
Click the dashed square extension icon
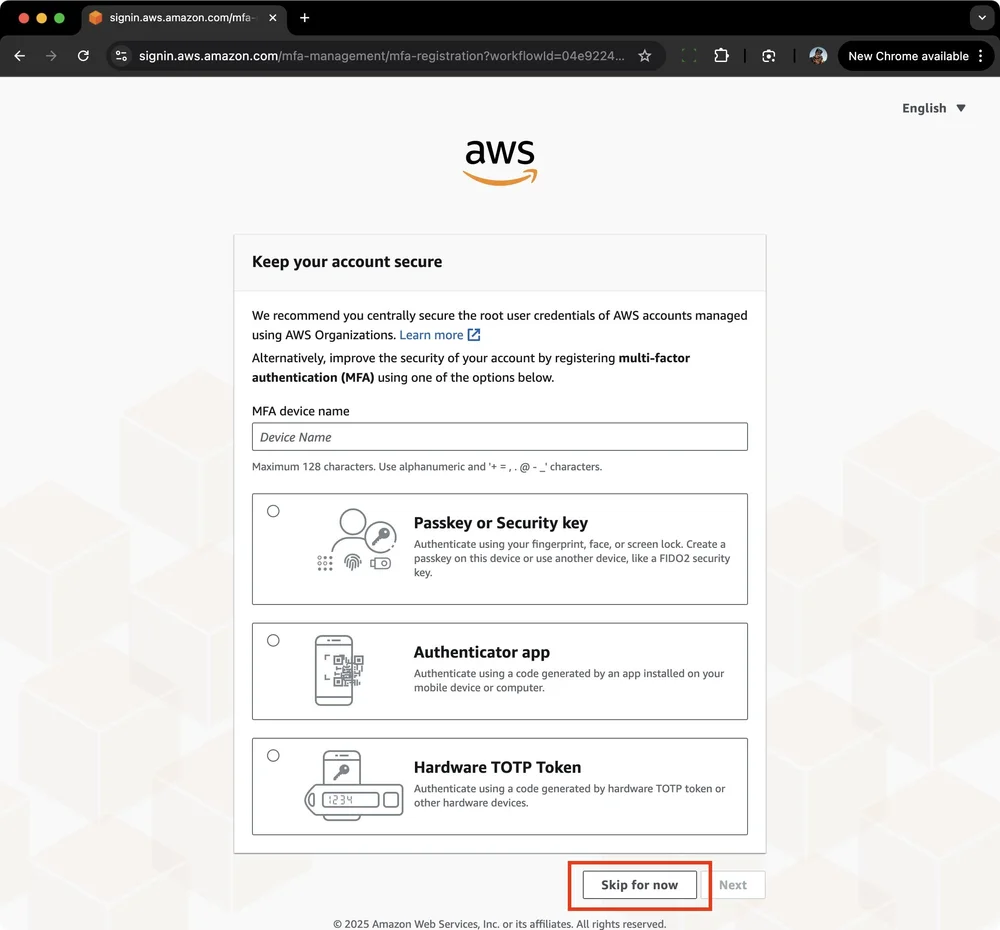pos(688,56)
